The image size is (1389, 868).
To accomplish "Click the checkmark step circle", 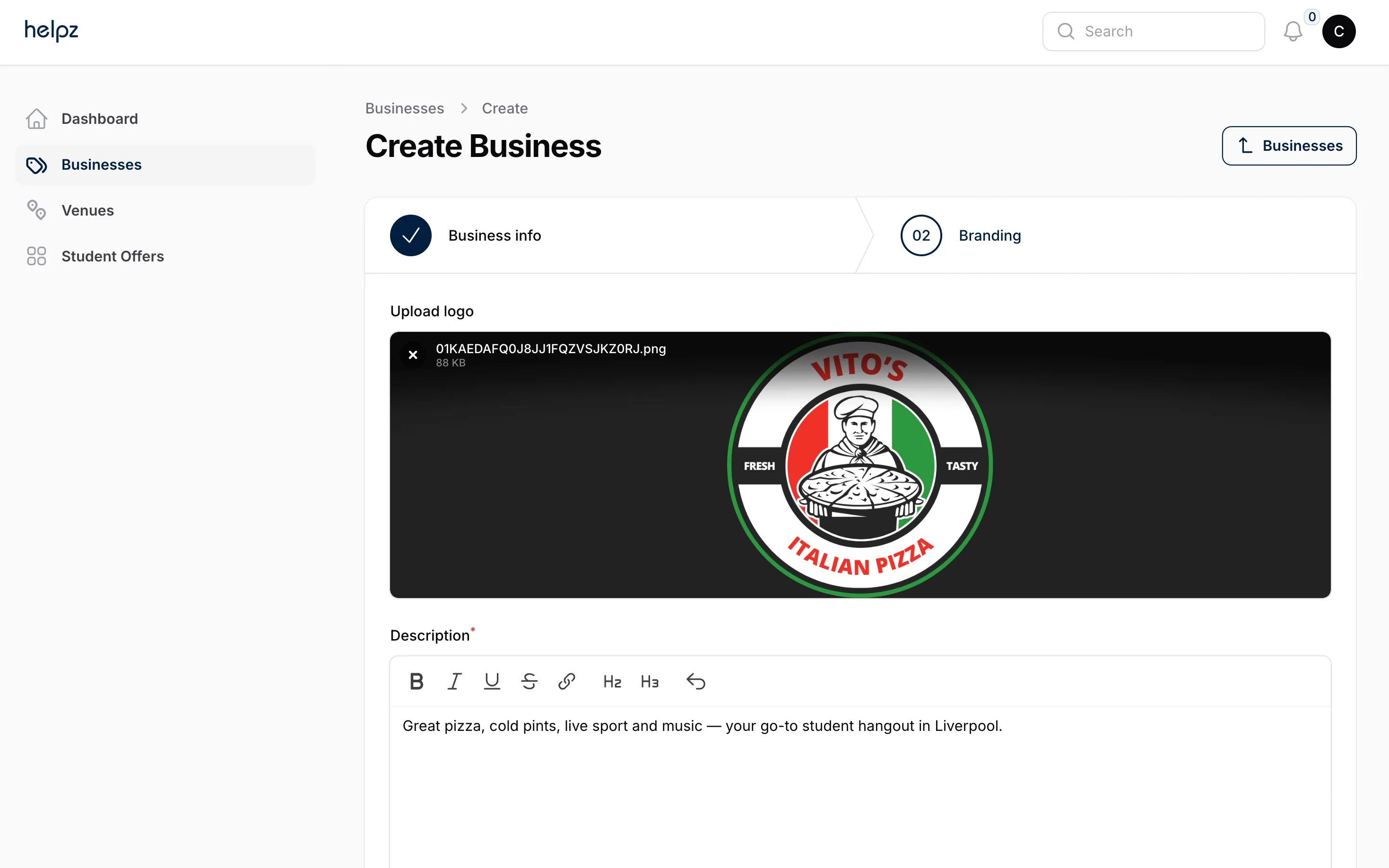I will pyautogui.click(x=411, y=235).
